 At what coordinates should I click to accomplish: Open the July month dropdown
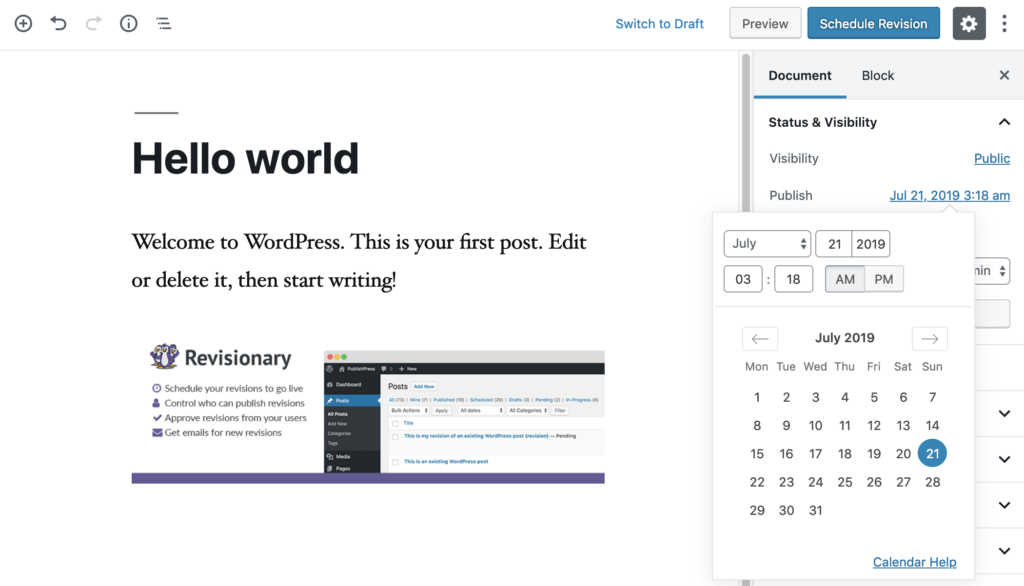pos(767,244)
